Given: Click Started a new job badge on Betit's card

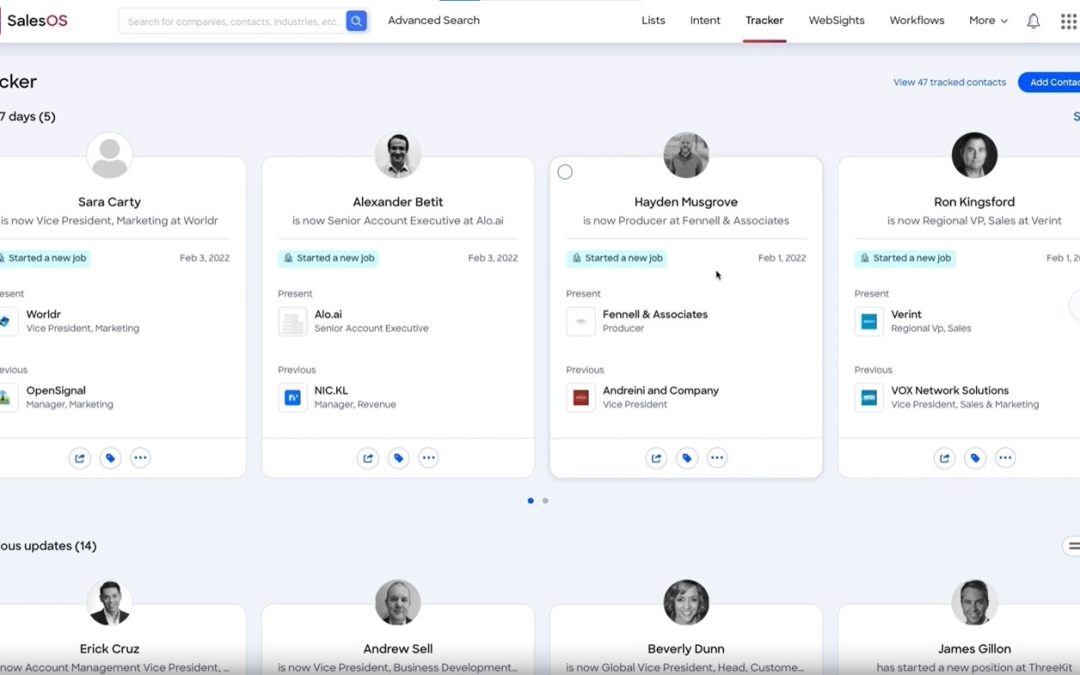Looking at the screenshot, I should coord(329,258).
